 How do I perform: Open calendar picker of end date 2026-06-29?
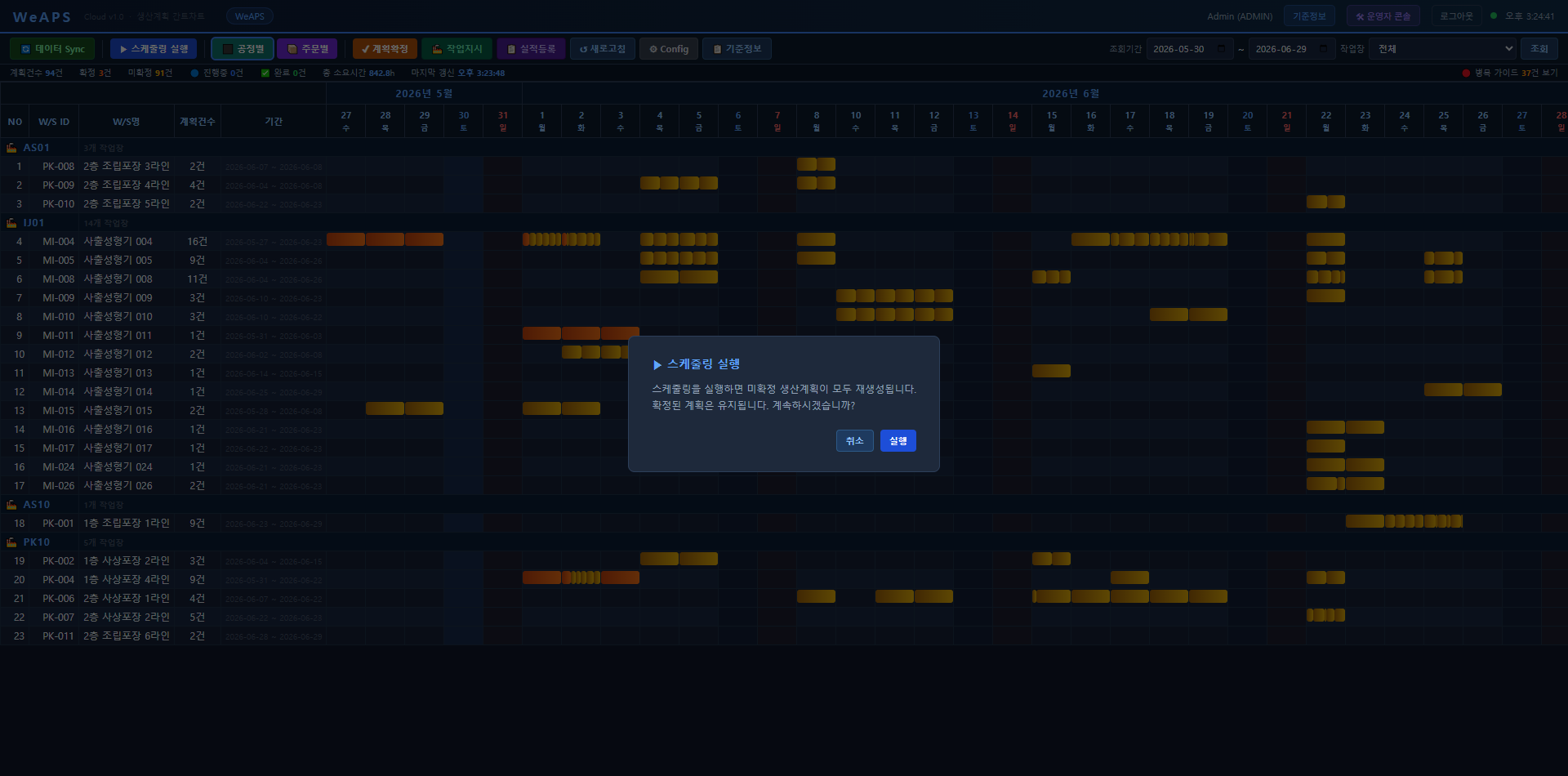pos(1323,49)
